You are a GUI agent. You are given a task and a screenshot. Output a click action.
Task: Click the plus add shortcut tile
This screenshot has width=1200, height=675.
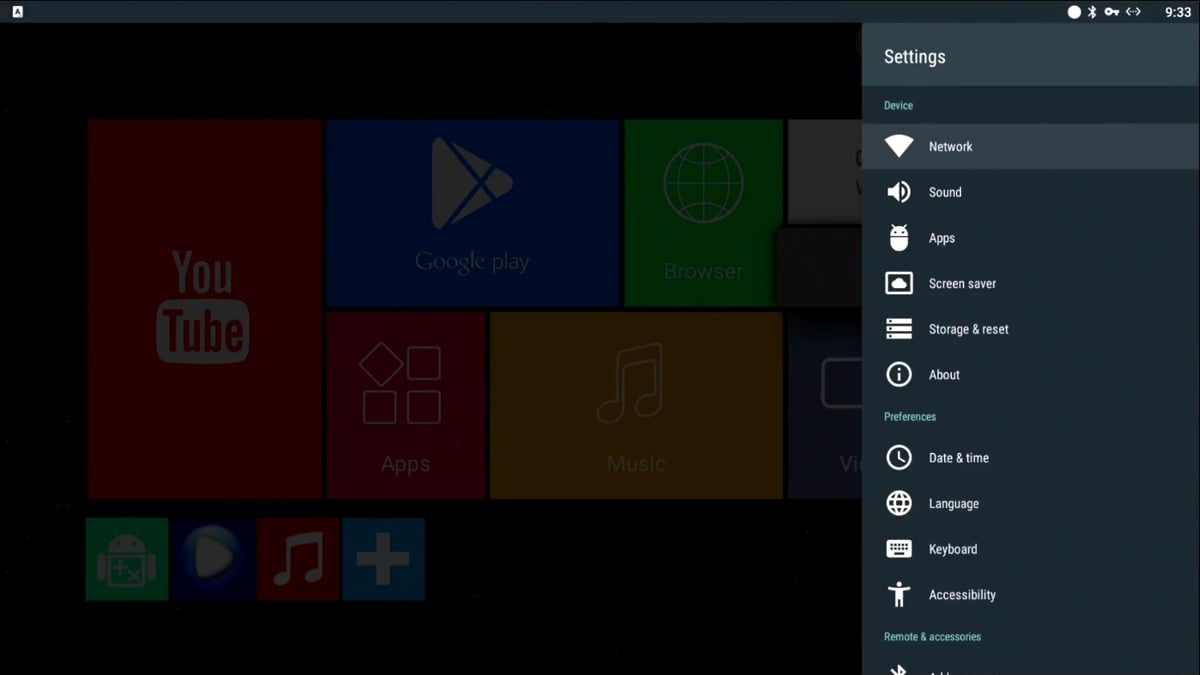(x=383, y=559)
